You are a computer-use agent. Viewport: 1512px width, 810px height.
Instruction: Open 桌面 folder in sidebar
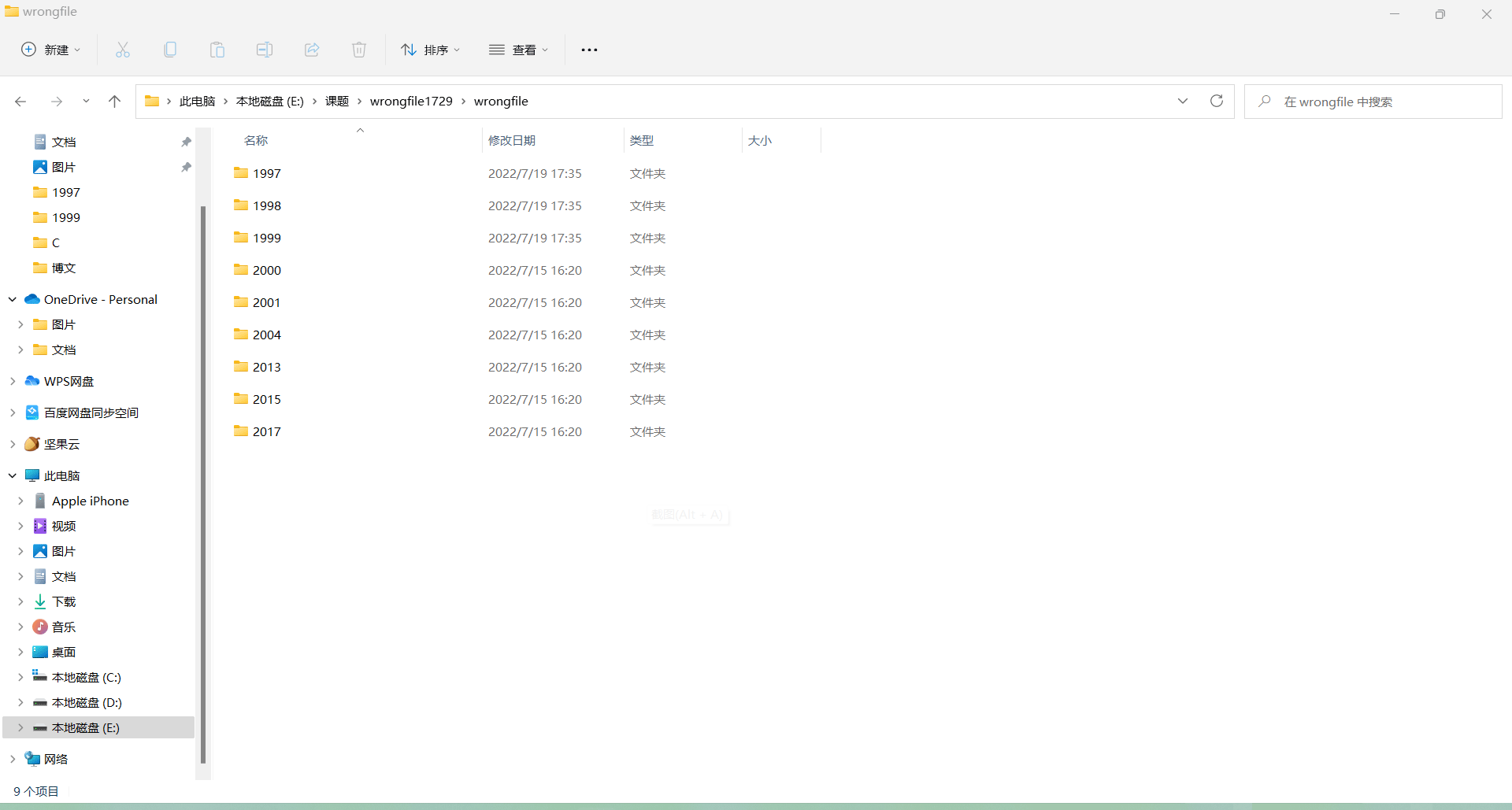63,652
